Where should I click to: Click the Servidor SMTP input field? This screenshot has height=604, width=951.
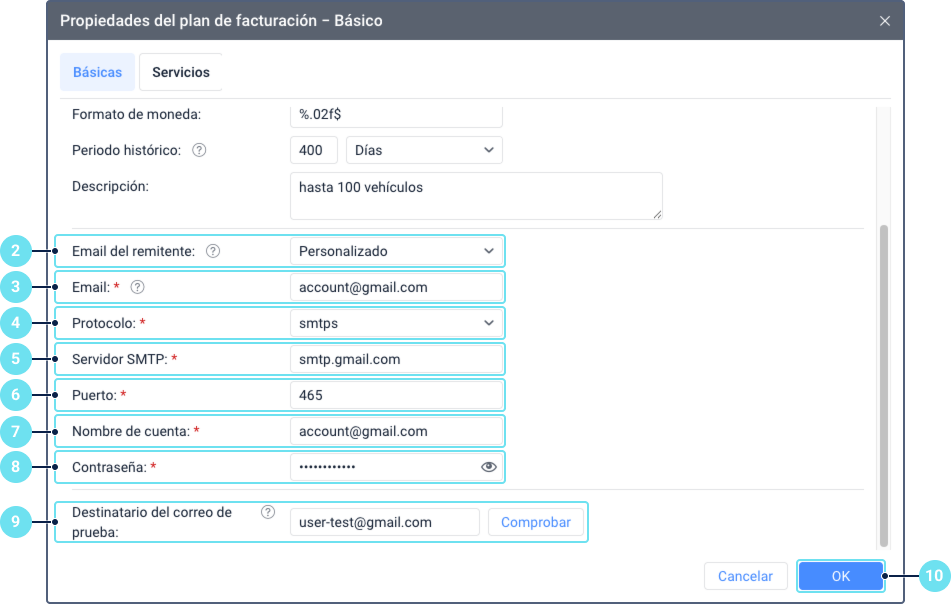396,359
